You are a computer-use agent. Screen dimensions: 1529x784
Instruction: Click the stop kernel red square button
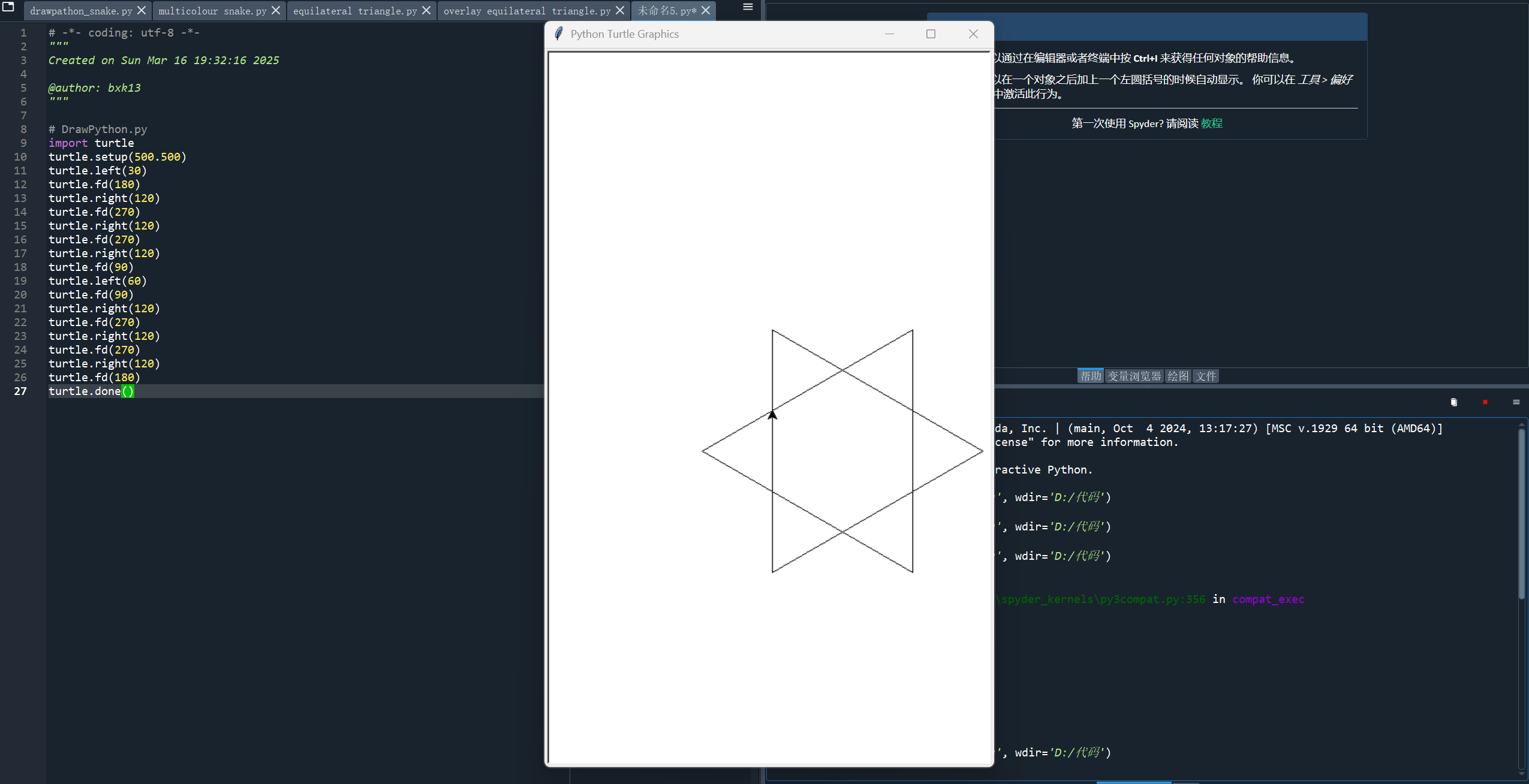click(x=1485, y=402)
